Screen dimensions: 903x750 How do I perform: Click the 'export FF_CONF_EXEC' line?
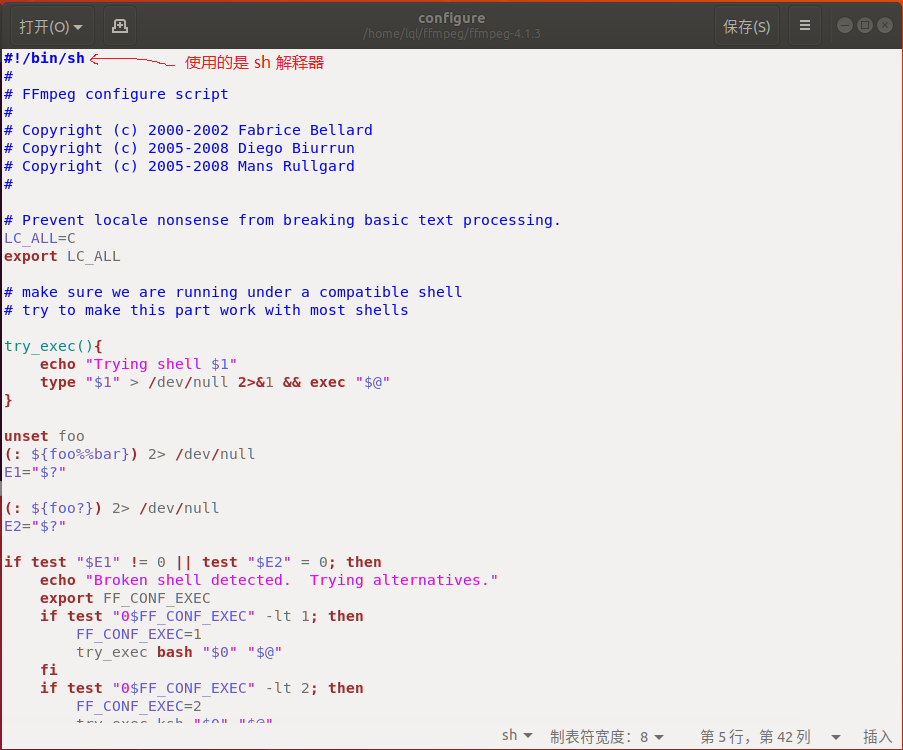pyautogui.click(x=125, y=599)
